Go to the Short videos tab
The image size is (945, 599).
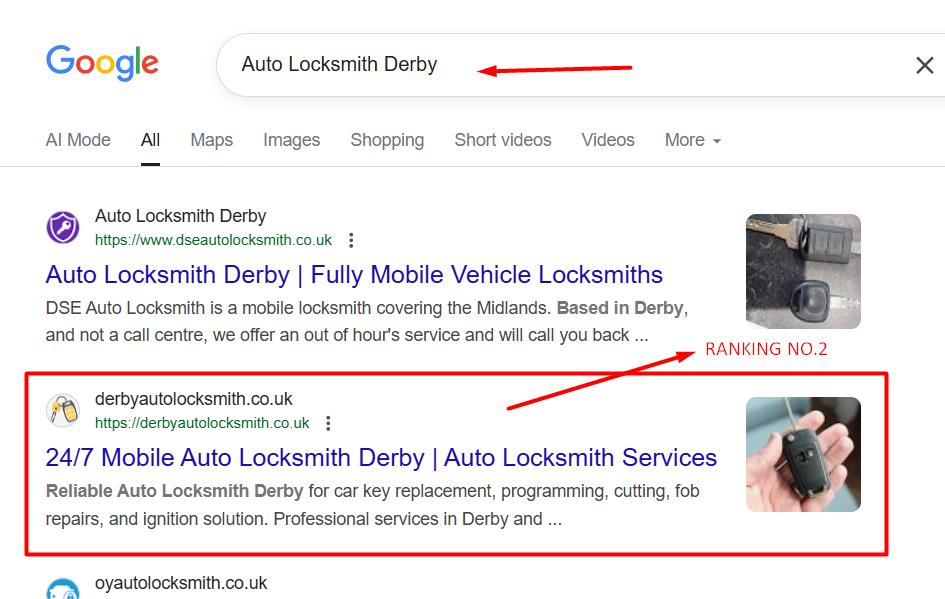coord(502,140)
